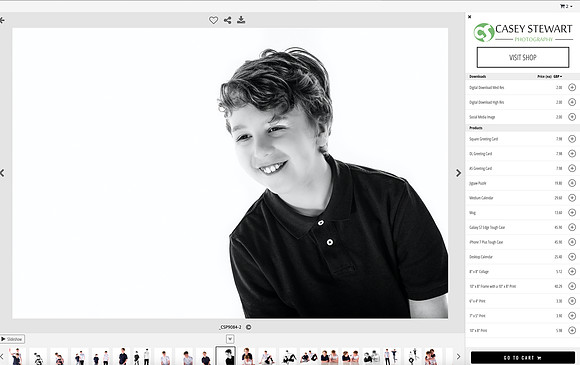Favorite the photo with the heart icon
Screen dimensions: 580x365
[x=213, y=20]
